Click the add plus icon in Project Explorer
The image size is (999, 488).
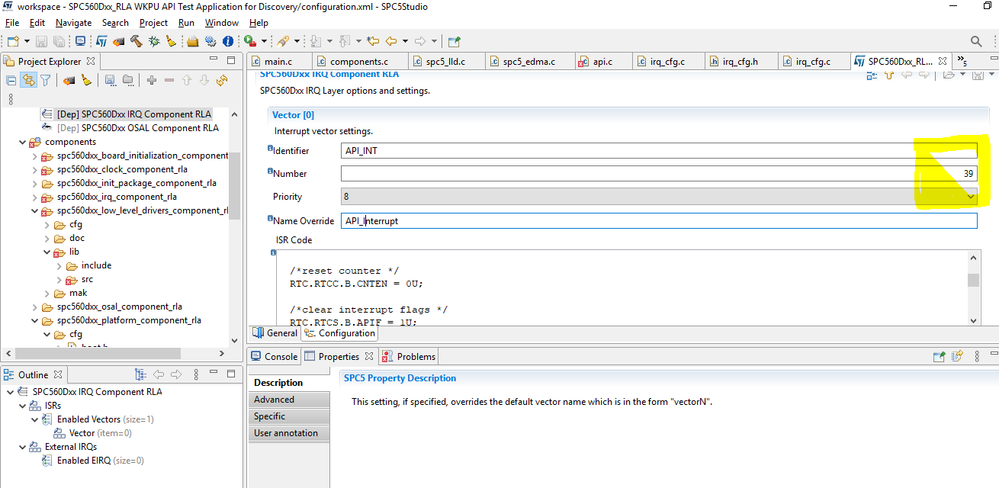click(x=152, y=80)
